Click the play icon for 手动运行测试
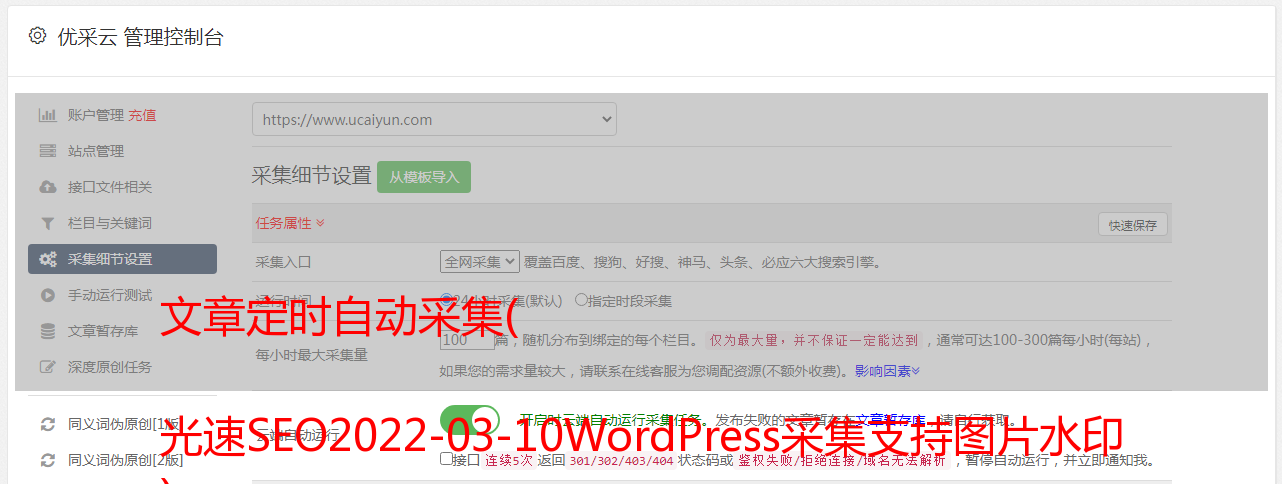This screenshot has height=484, width=1282. click(x=47, y=295)
